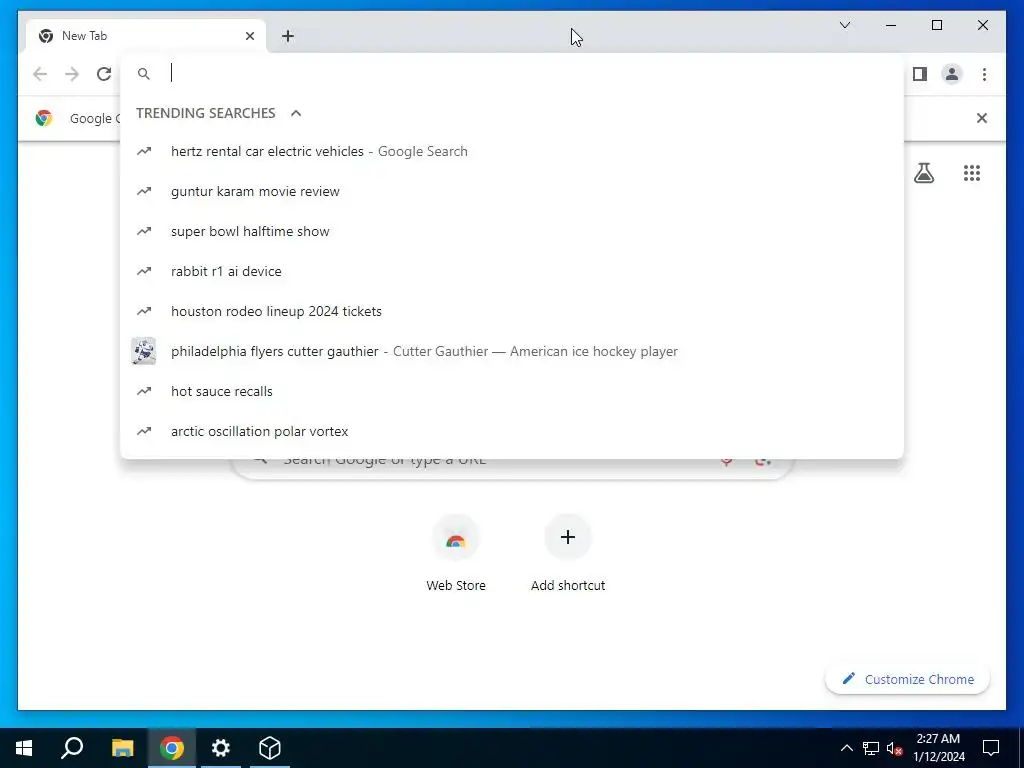Select 'houston rodeo lineup 2024 tickets' suggestion
Image resolution: width=1024 pixels, height=768 pixels.
click(512, 311)
